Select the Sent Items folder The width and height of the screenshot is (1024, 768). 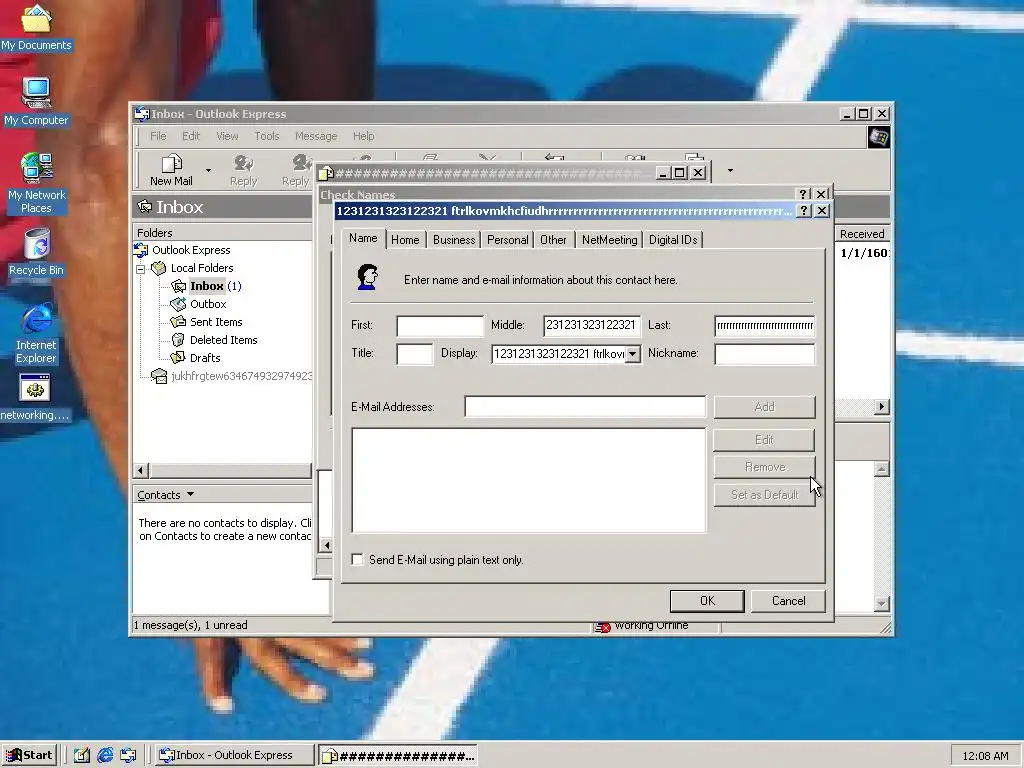click(206, 322)
